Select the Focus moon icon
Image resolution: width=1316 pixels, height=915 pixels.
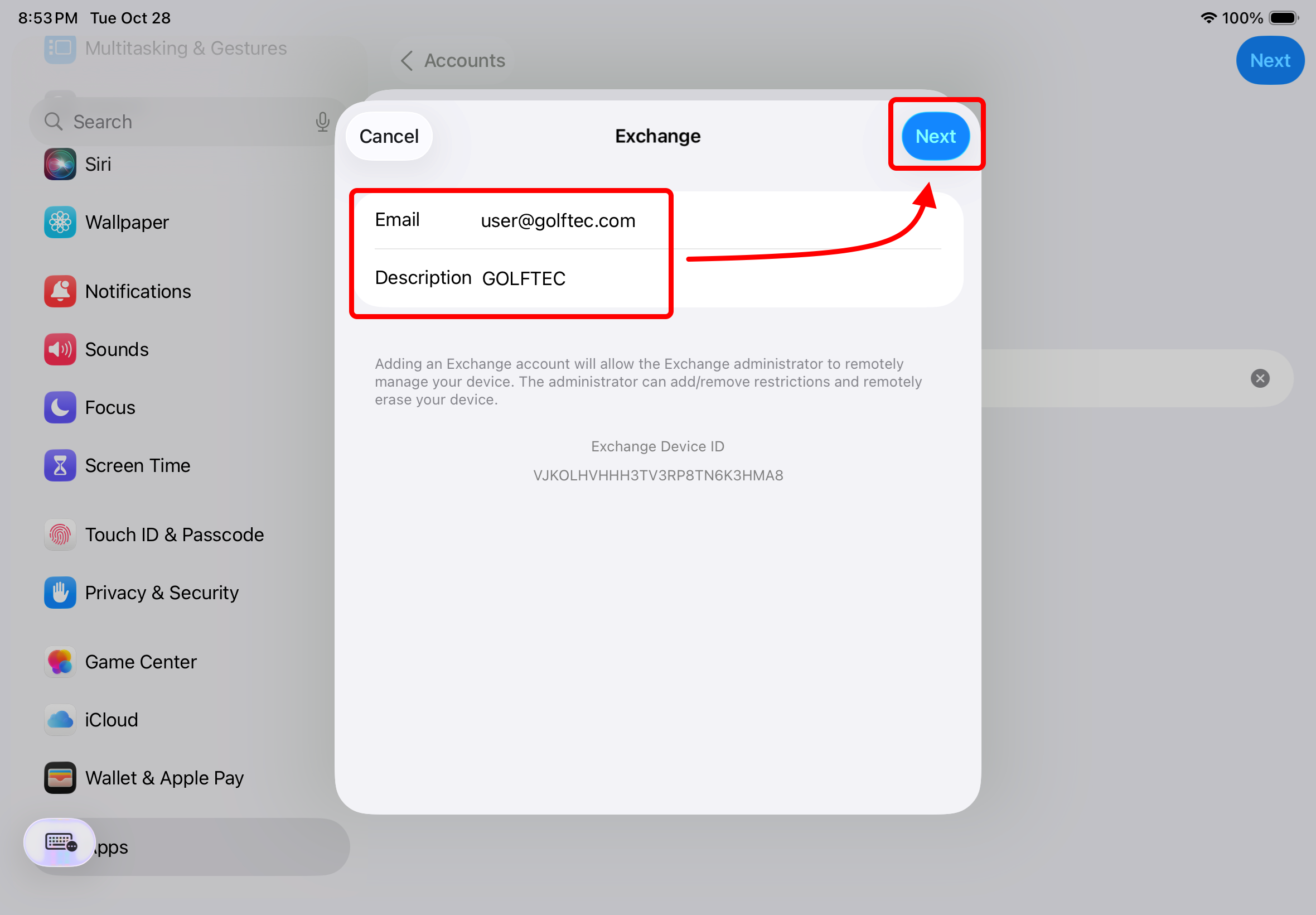60,407
